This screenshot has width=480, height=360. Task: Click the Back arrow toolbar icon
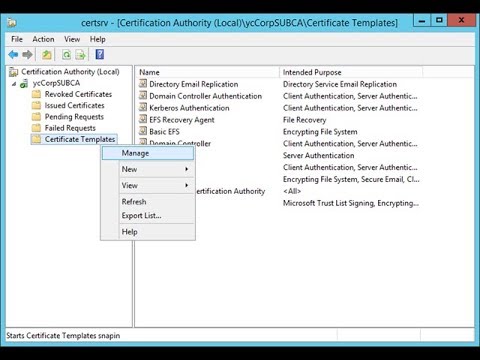click(13, 54)
